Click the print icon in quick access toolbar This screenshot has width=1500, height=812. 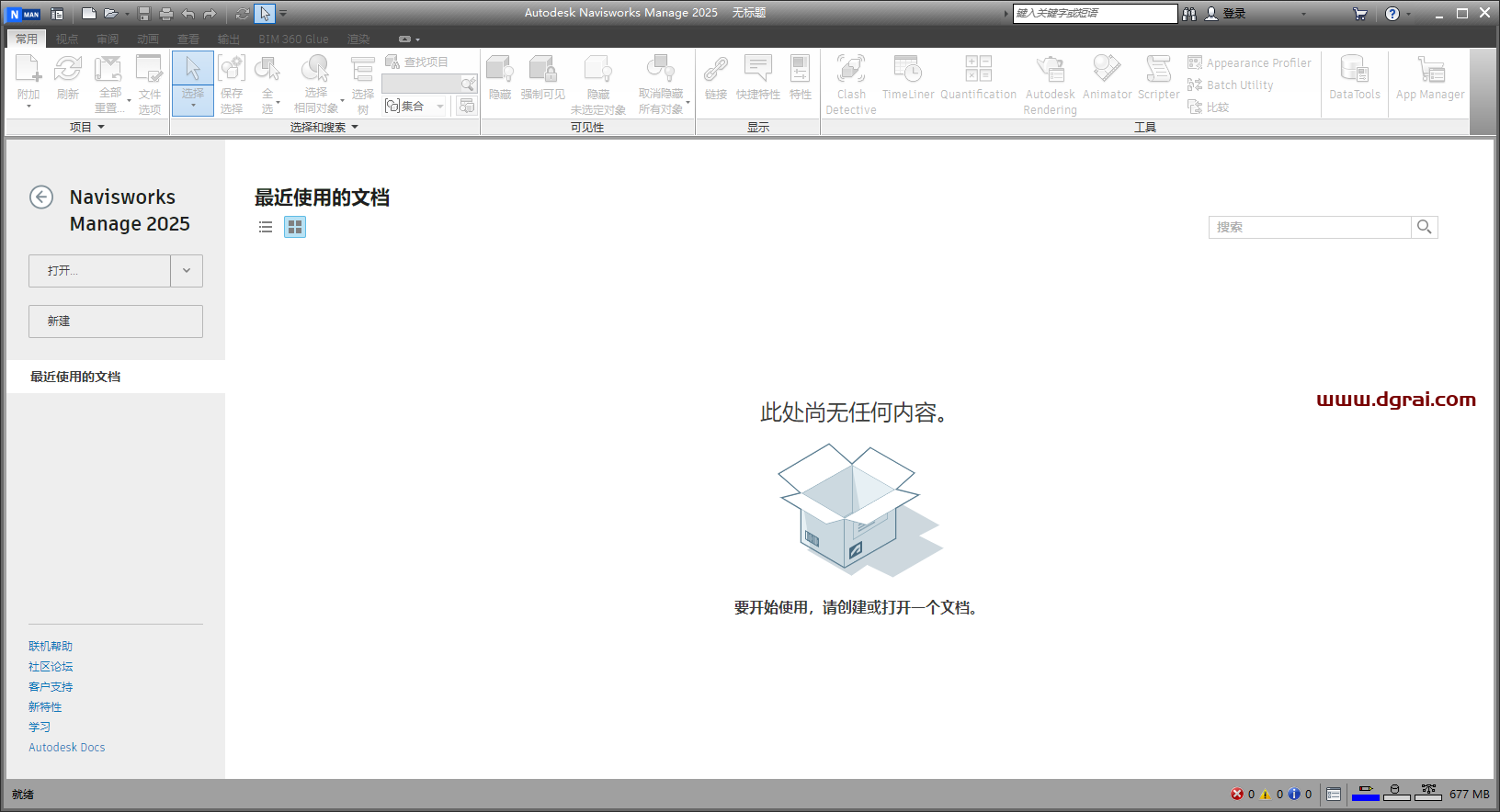[166, 14]
